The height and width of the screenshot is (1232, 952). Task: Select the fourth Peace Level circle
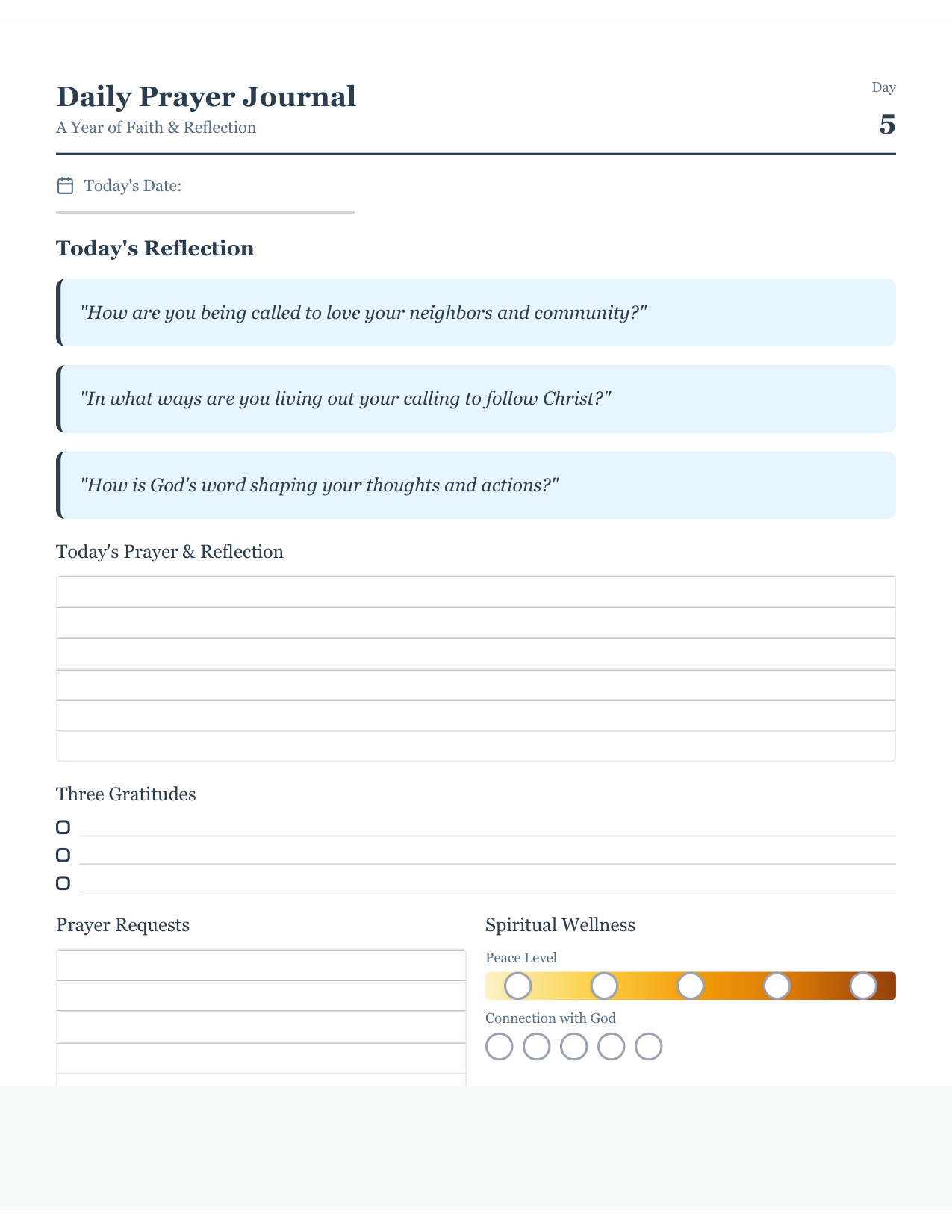[777, 986]
